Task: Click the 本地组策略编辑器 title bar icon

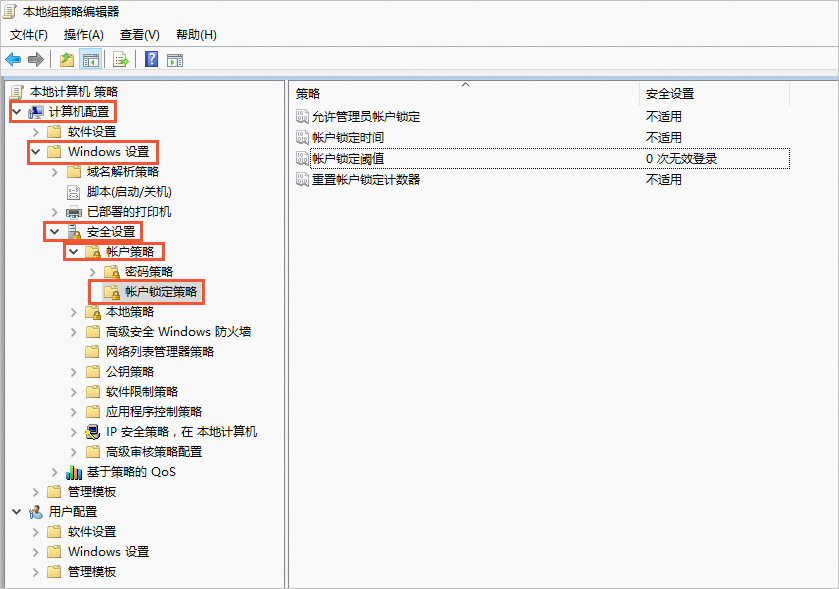Action: [x=10, y=11]
